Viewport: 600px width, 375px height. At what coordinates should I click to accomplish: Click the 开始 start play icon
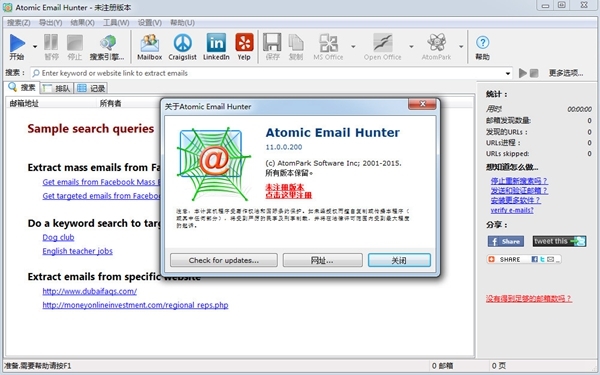point(17,42)
